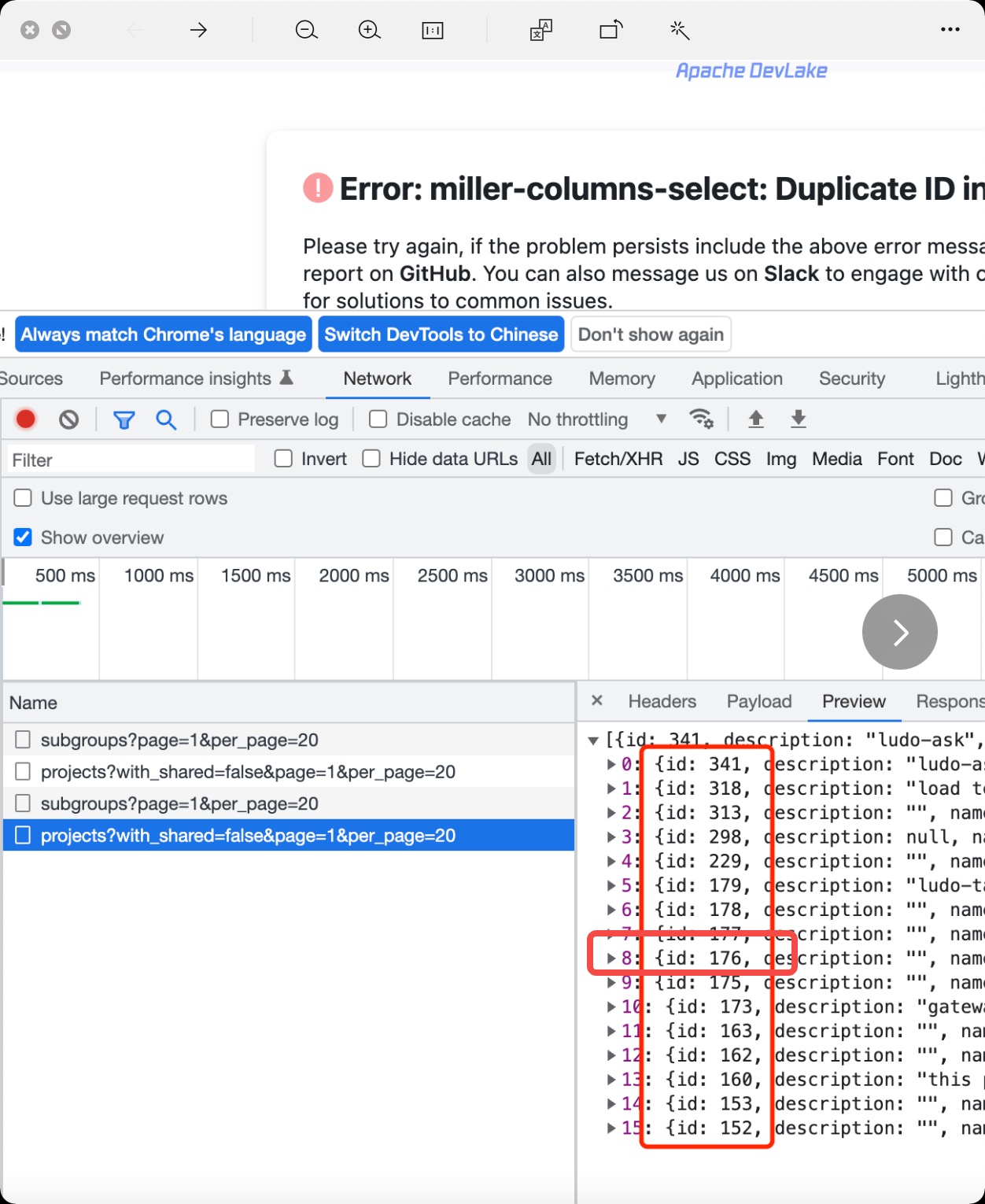Check box next to first subgroups request

[24, 740]
